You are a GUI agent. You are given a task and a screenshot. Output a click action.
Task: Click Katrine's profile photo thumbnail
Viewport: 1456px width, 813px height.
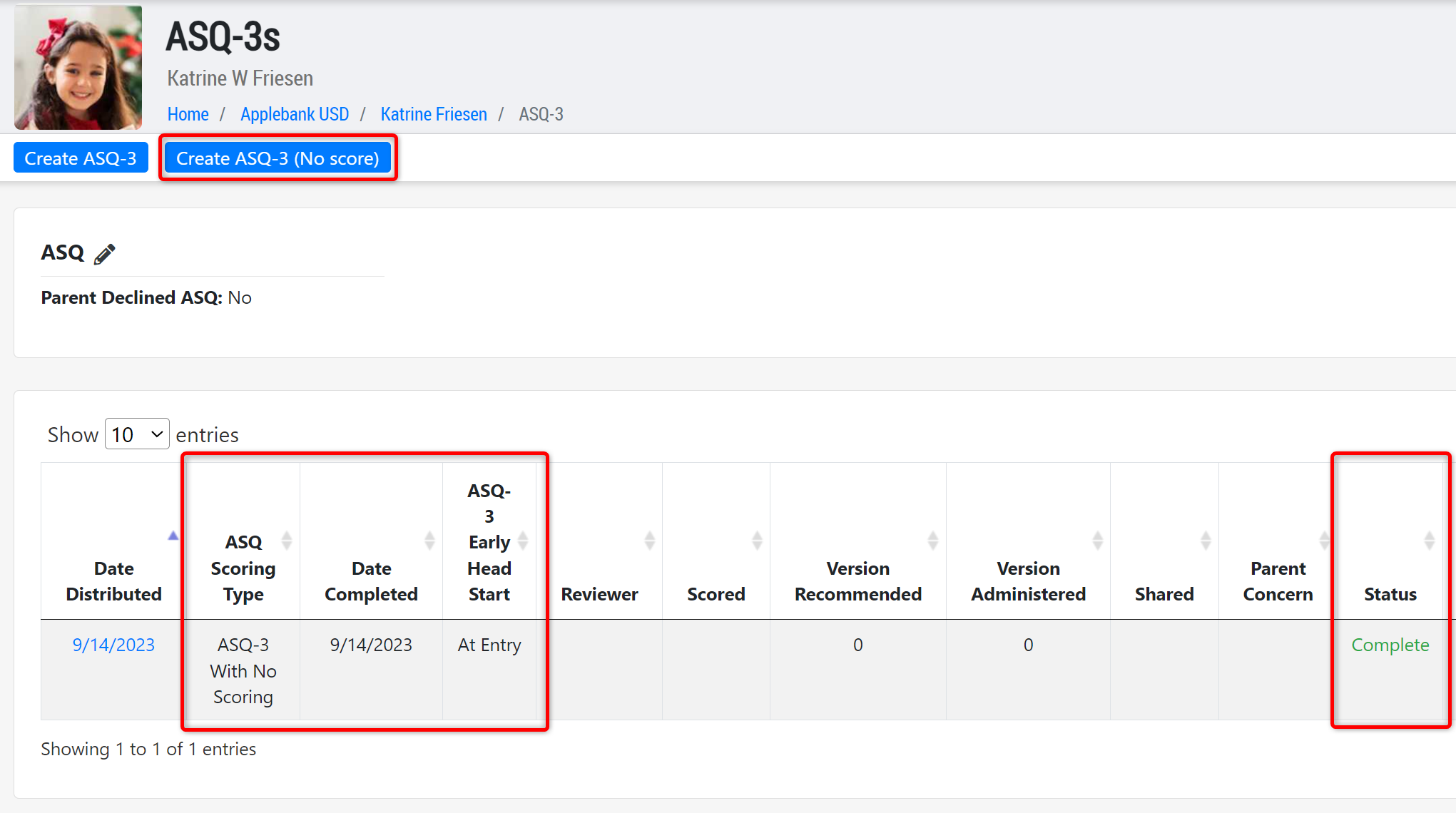[78, 68]
